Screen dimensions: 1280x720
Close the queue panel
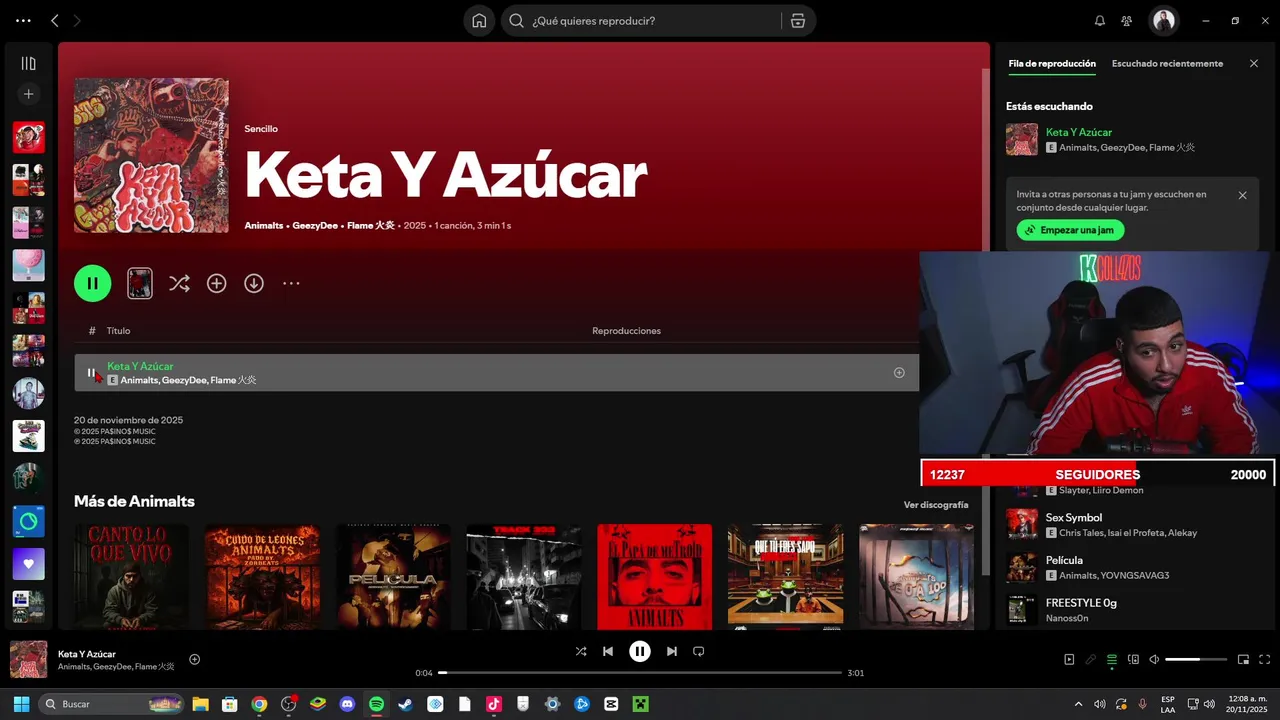[x=1254, y=64]
